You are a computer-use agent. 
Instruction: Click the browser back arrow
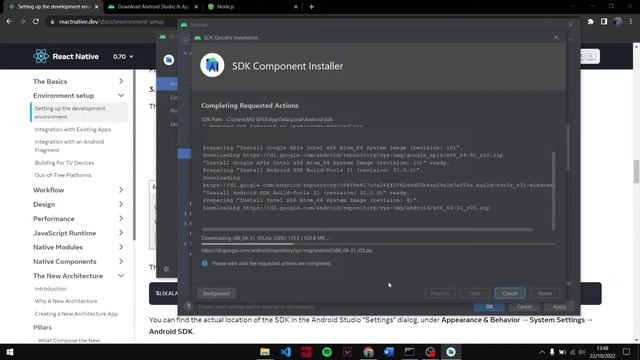9,21
